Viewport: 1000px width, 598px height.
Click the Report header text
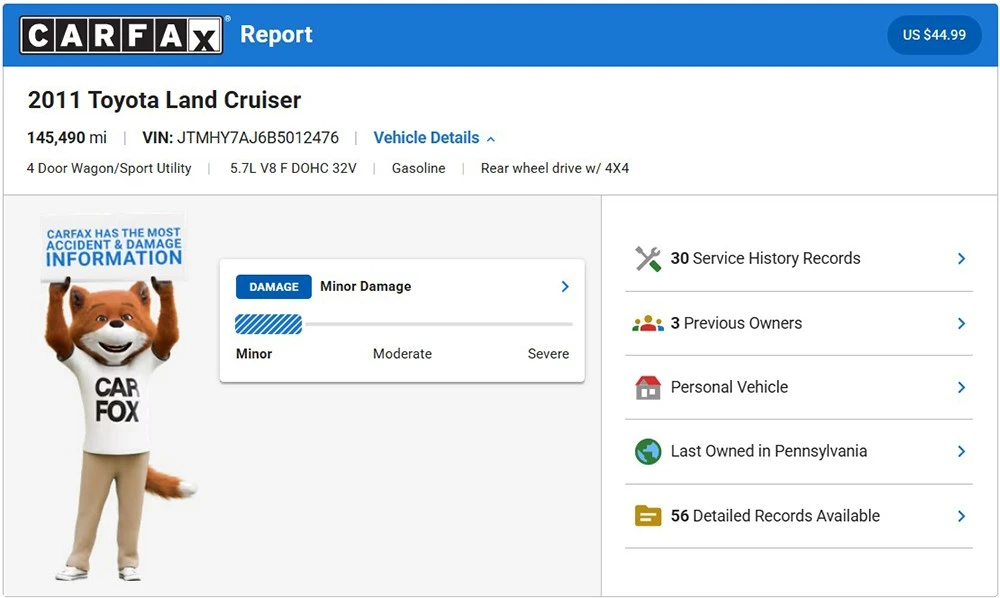point(276,34)
